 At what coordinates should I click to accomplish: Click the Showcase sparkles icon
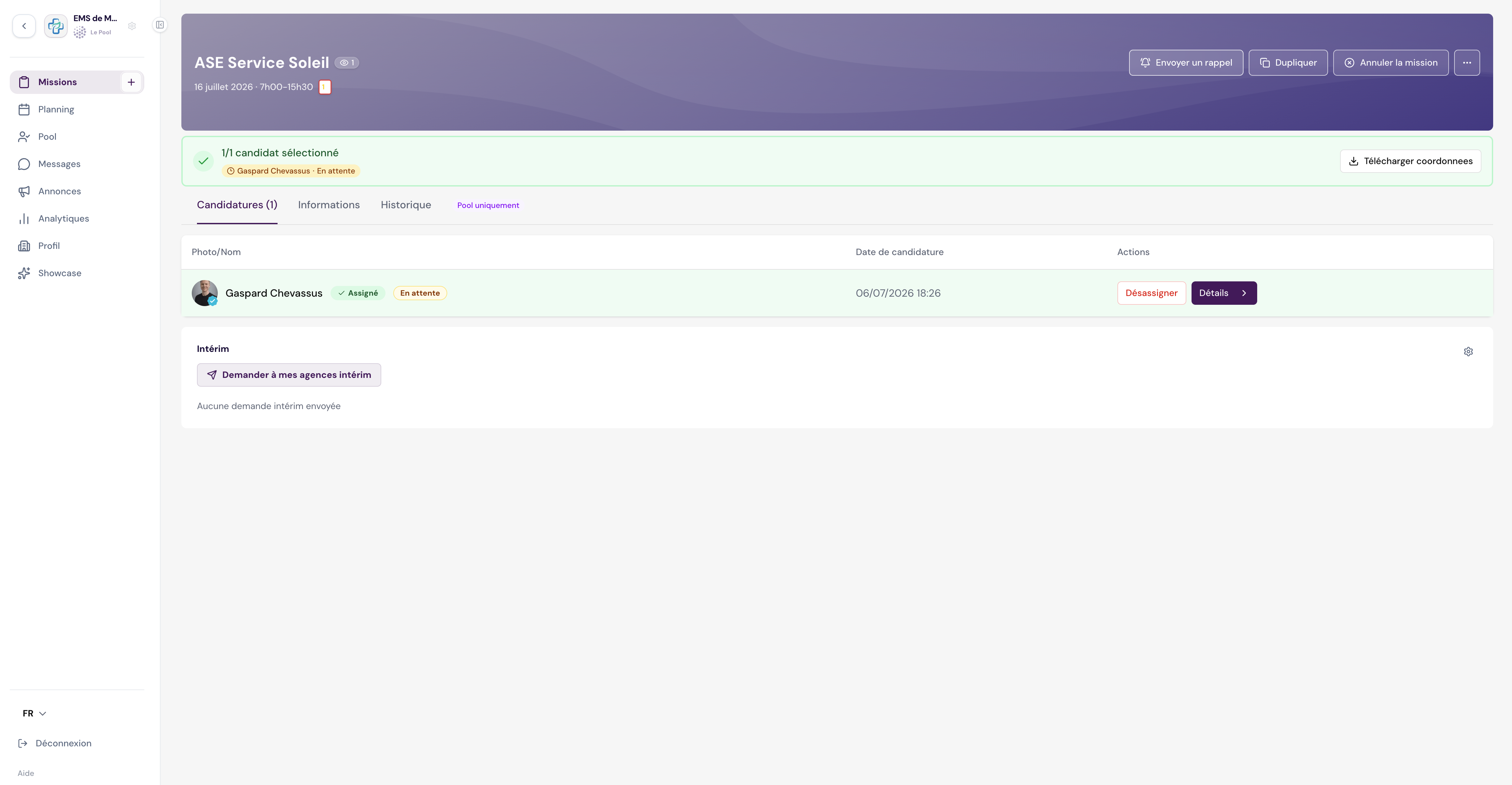(x=24, y=273)
